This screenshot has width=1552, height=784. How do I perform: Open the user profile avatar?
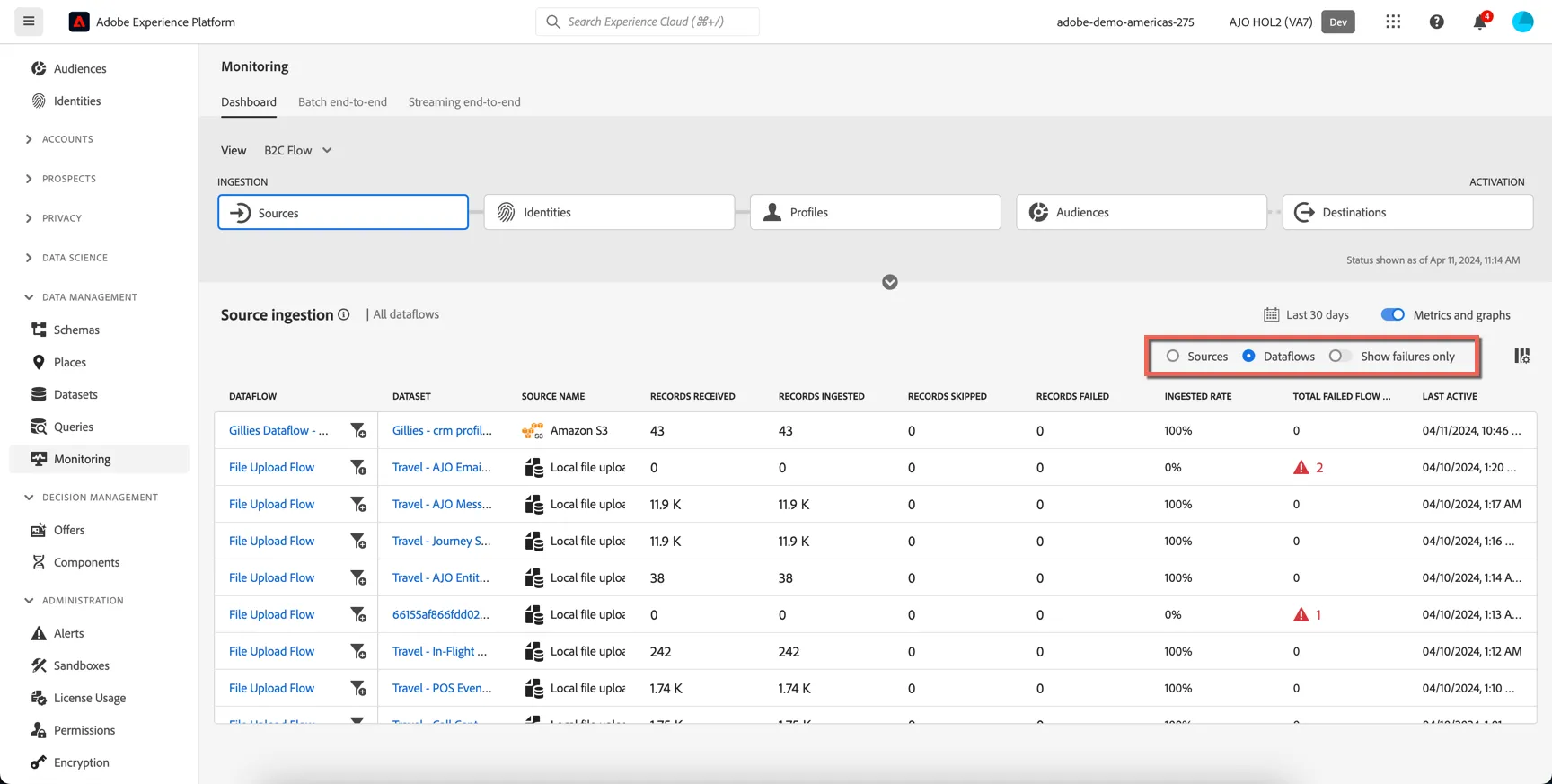pyautogui.click(x=1523, y=22)
